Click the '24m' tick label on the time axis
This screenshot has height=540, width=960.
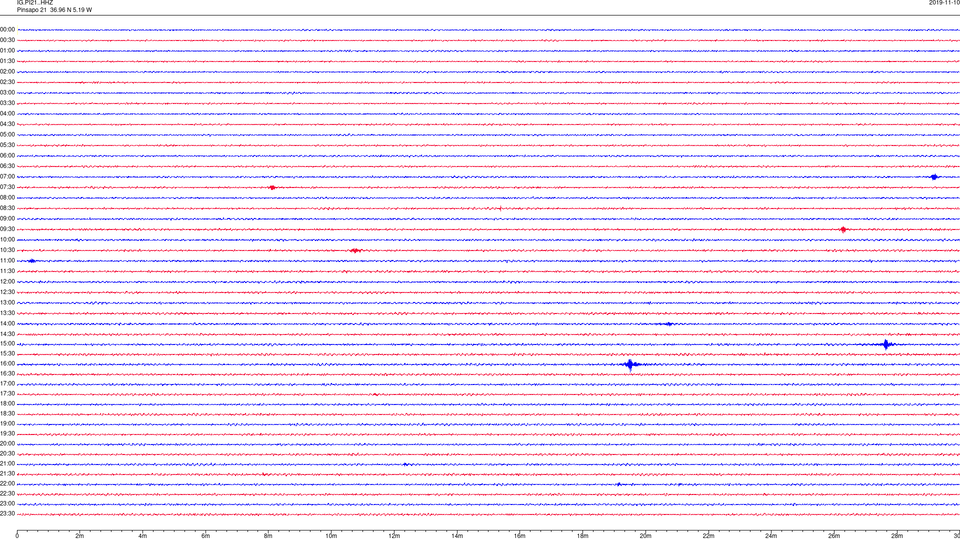click(771, 536)
